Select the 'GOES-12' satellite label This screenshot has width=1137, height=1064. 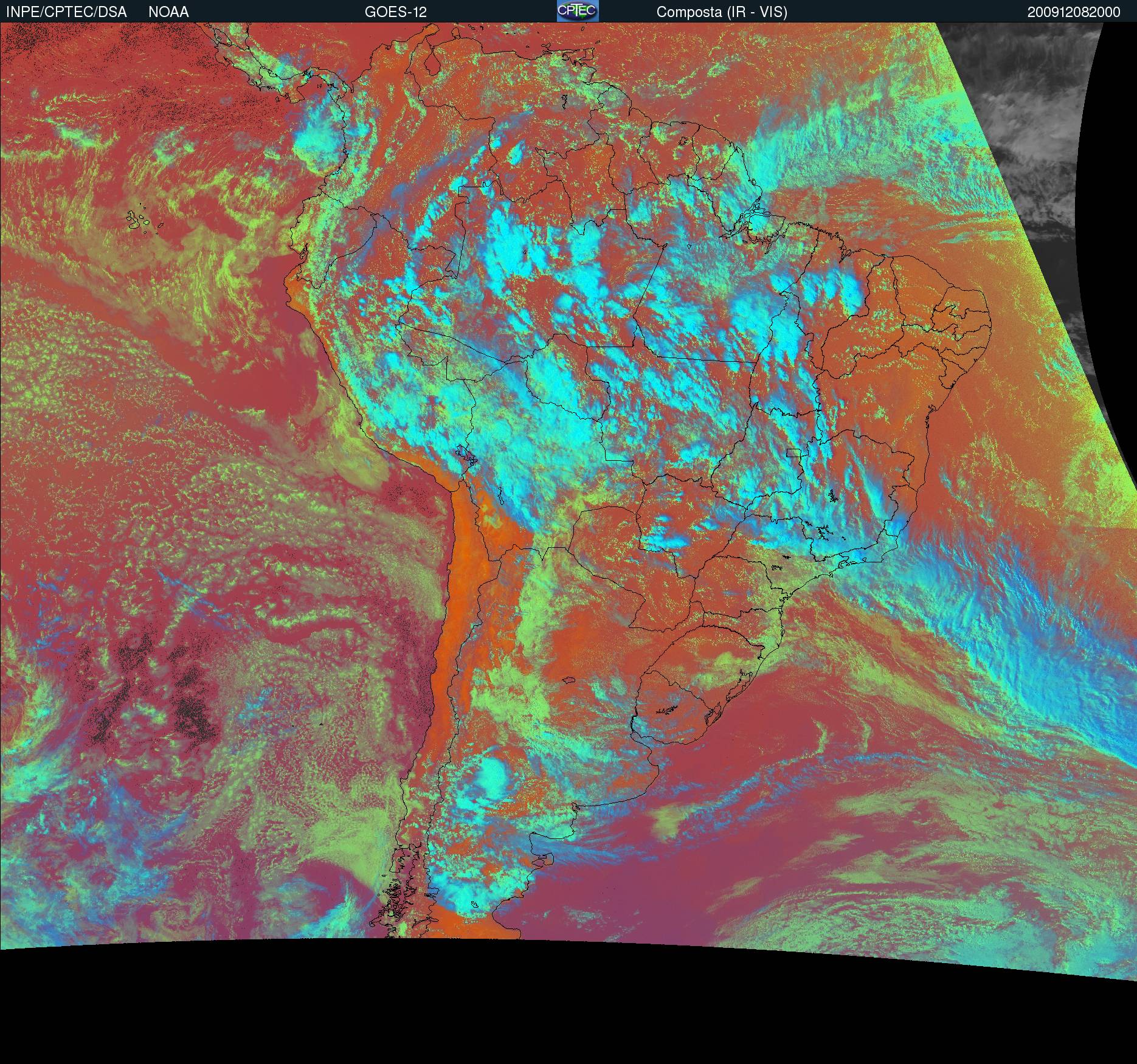coord(396,12)
